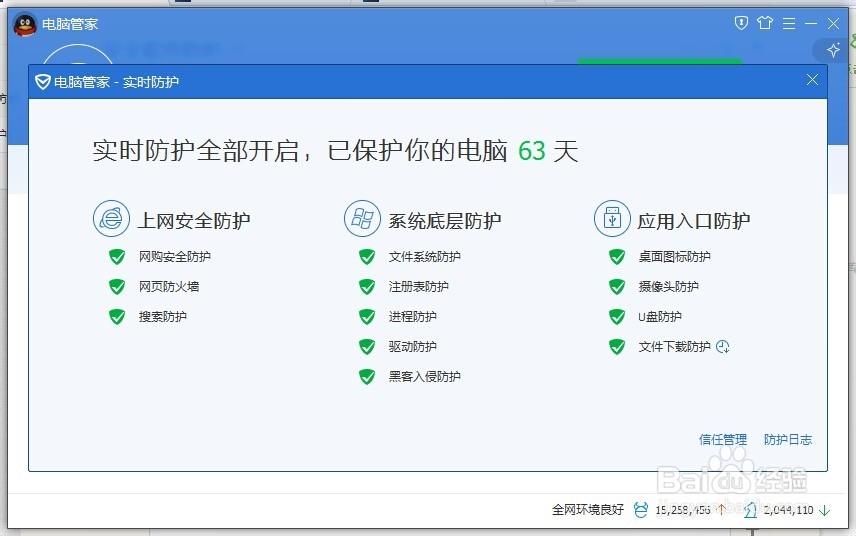Screen dimensions: 856x536
Task: Click the green progress bar in main window
Action: (660, 61)
